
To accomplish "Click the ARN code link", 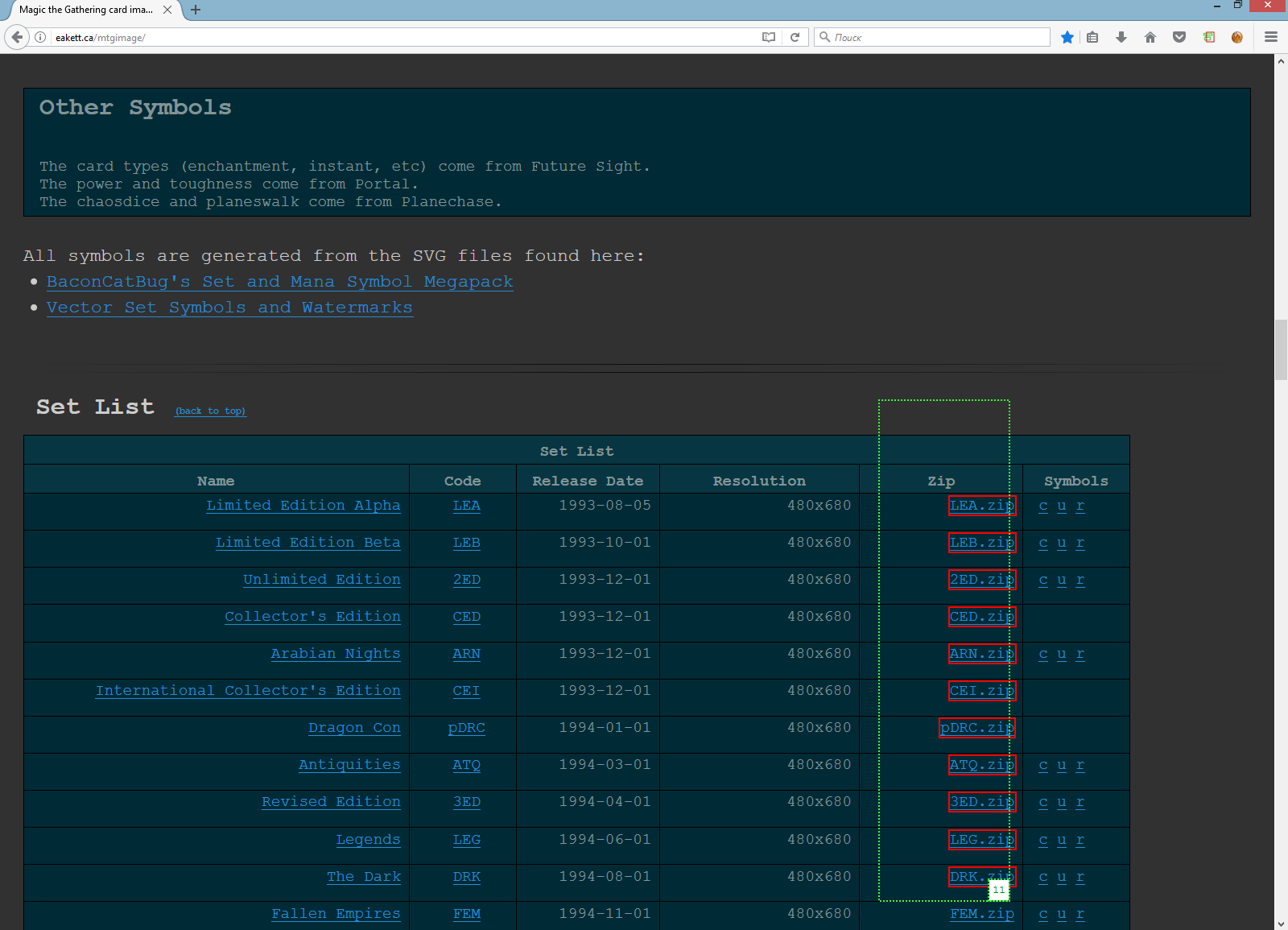I will coord(466,654).
